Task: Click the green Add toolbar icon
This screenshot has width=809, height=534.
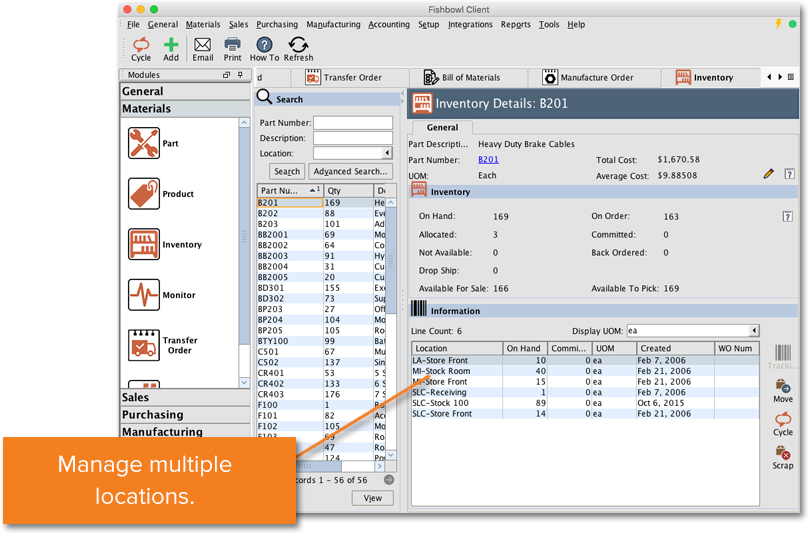Action: [171, 50]
